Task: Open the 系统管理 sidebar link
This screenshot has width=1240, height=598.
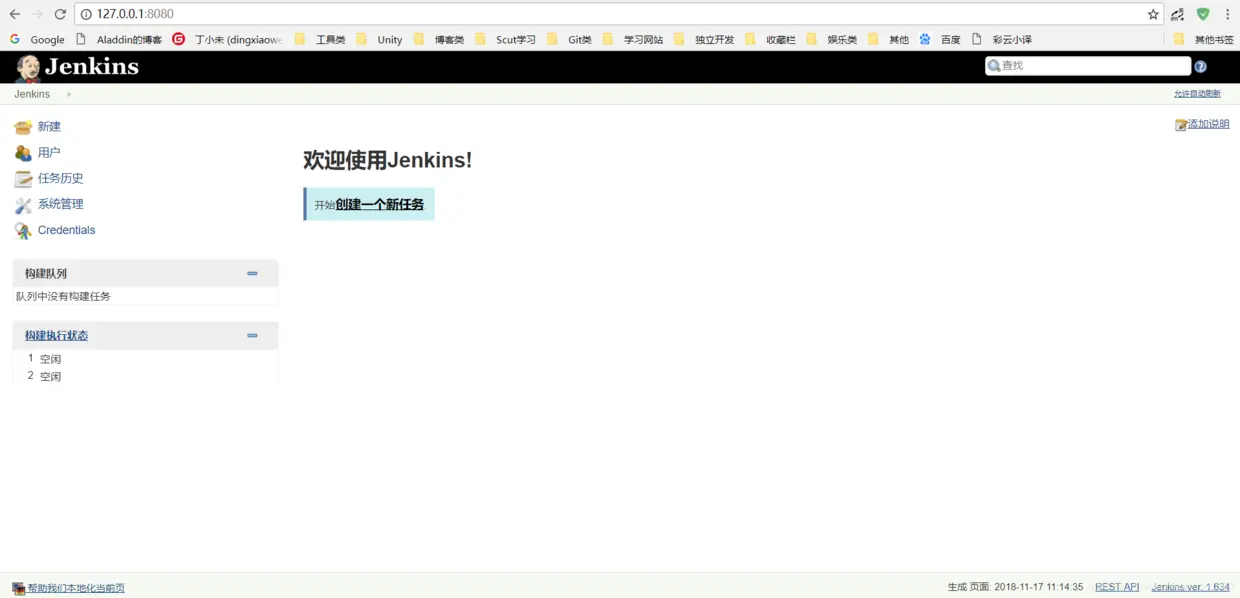Action: point(61,204)
